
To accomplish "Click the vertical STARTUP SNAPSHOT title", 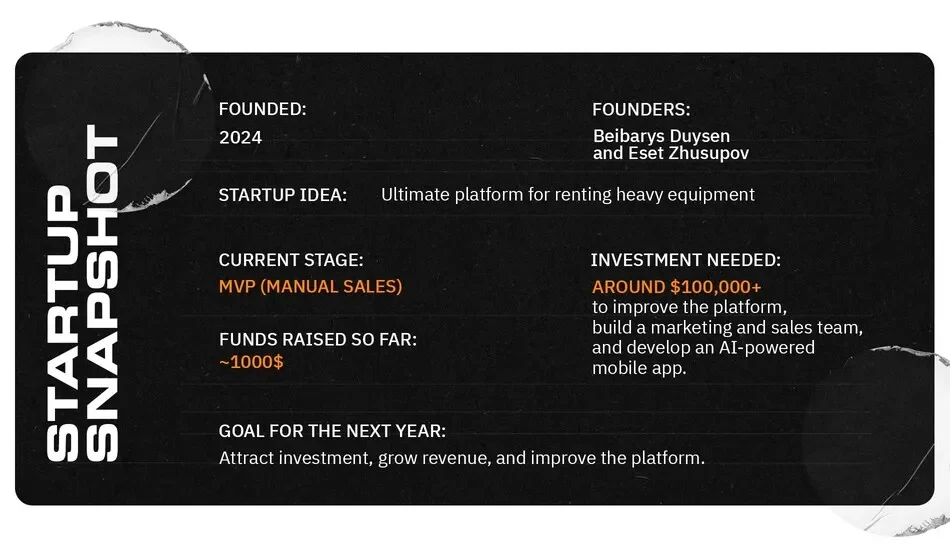I will (82, 293).
